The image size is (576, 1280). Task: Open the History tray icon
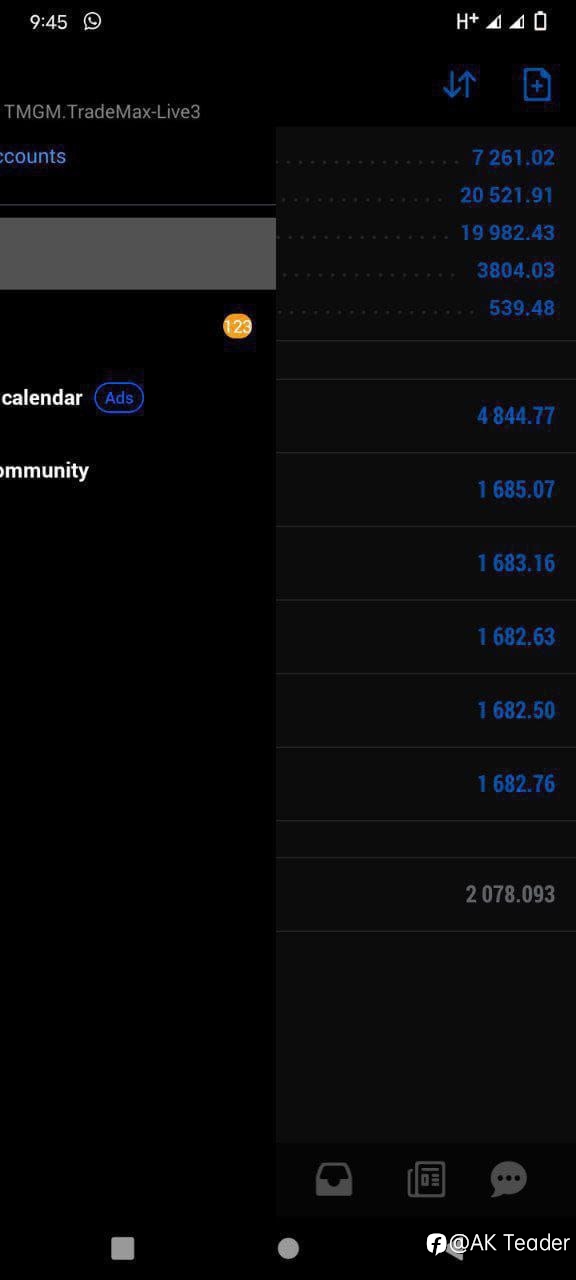pyautogui.click(x=334, y=1180)
